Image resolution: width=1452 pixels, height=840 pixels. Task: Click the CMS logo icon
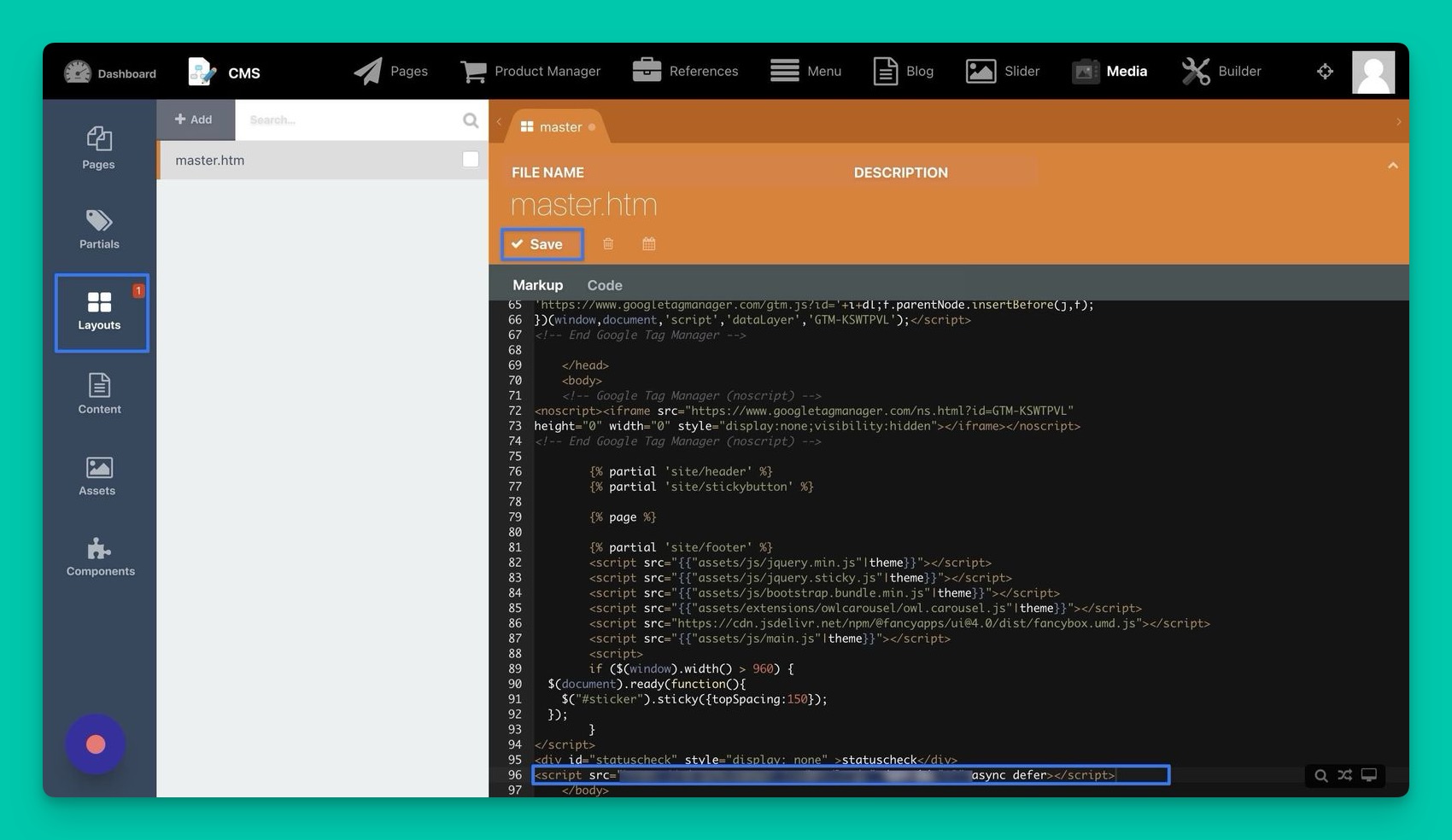202,72
